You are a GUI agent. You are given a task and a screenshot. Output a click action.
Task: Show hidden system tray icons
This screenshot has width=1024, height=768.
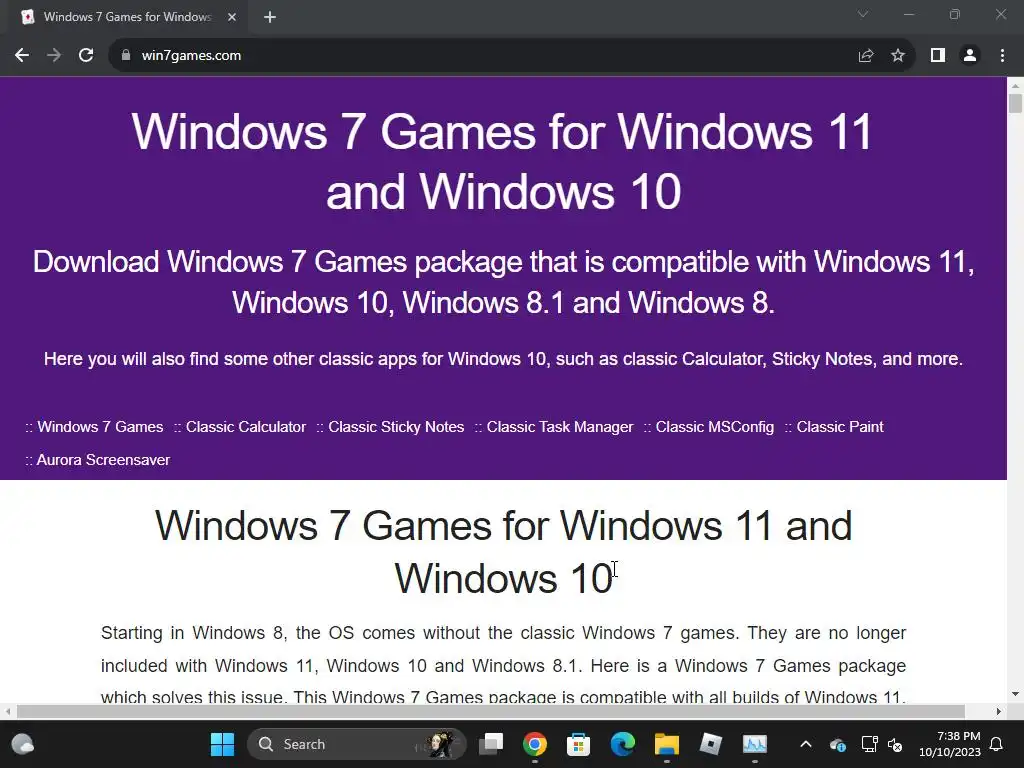806,744
